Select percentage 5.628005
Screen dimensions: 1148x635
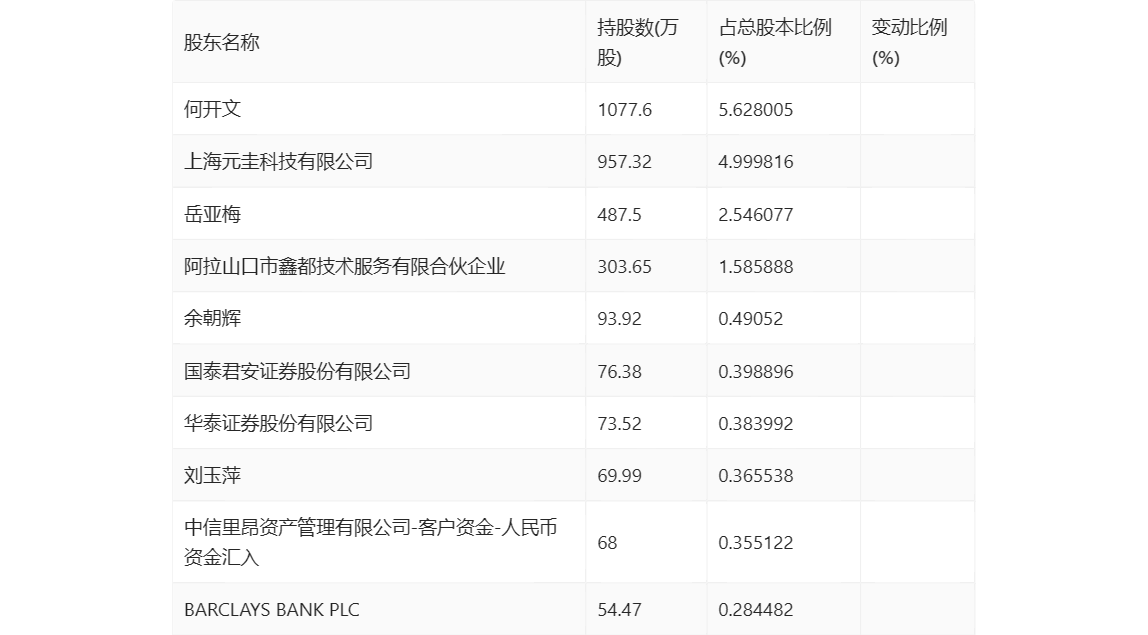point(756,110)
